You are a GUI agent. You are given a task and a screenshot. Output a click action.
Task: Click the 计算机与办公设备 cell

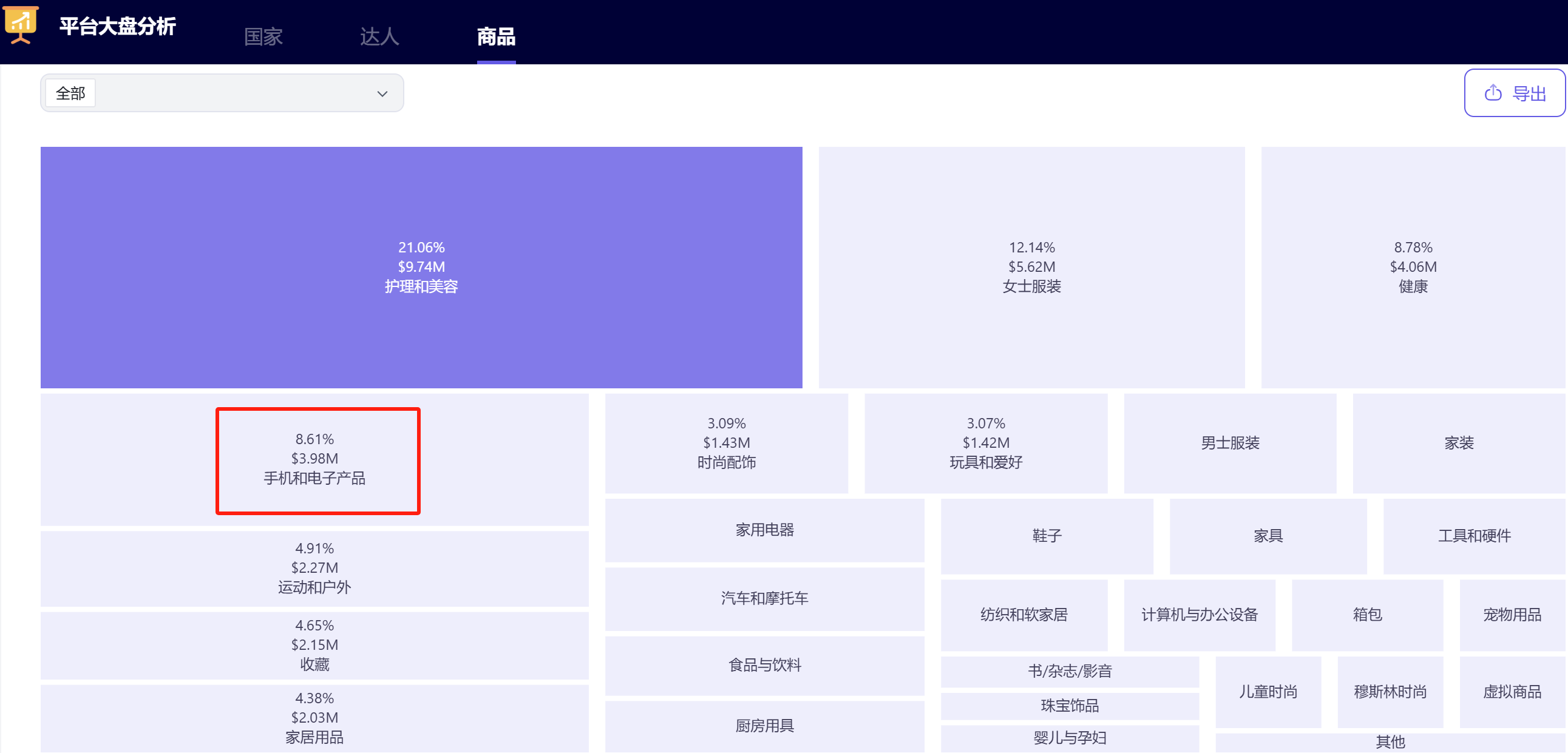pos(1199,614)
